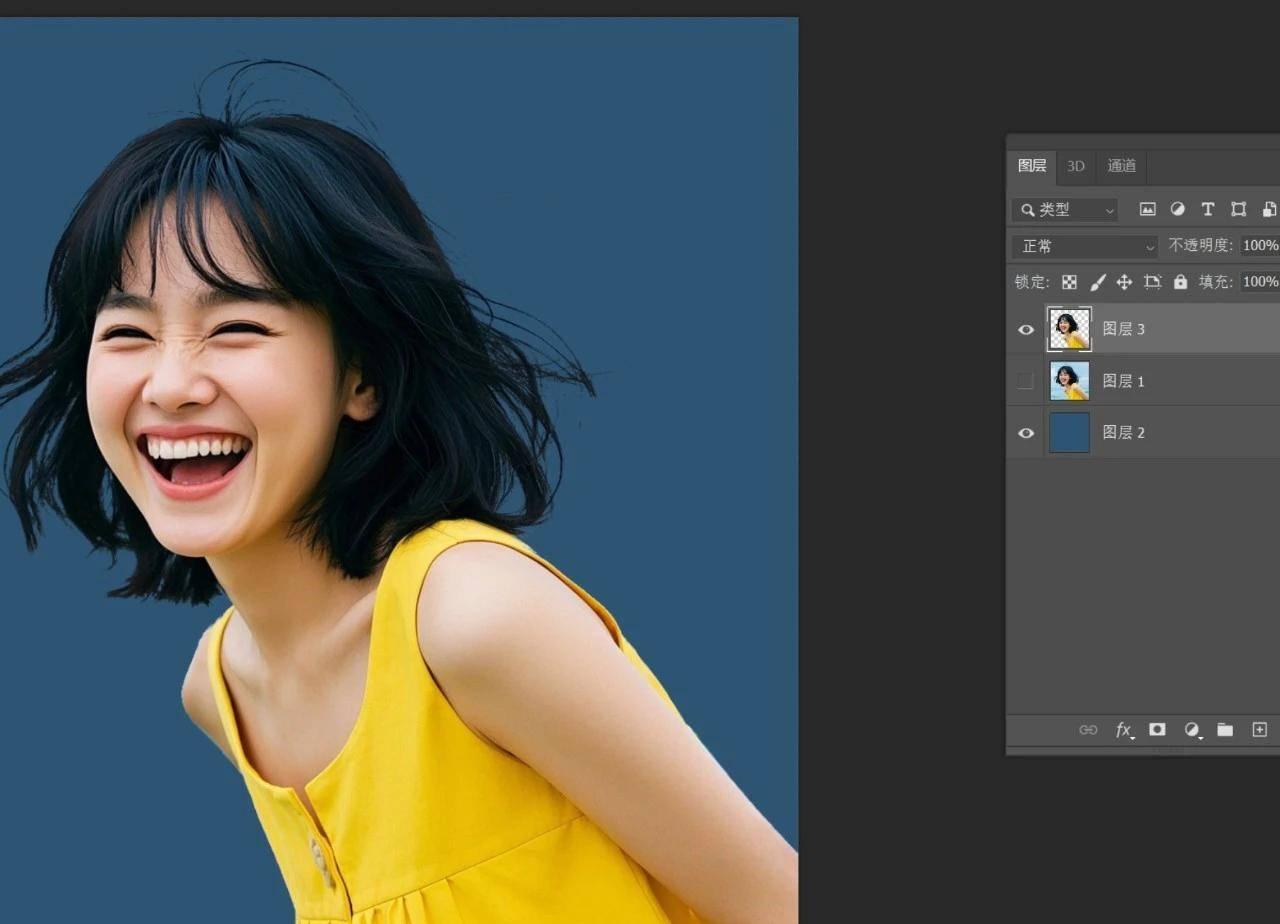
Task: Switch to the 通道 tab
Action: pos(1122,166)
